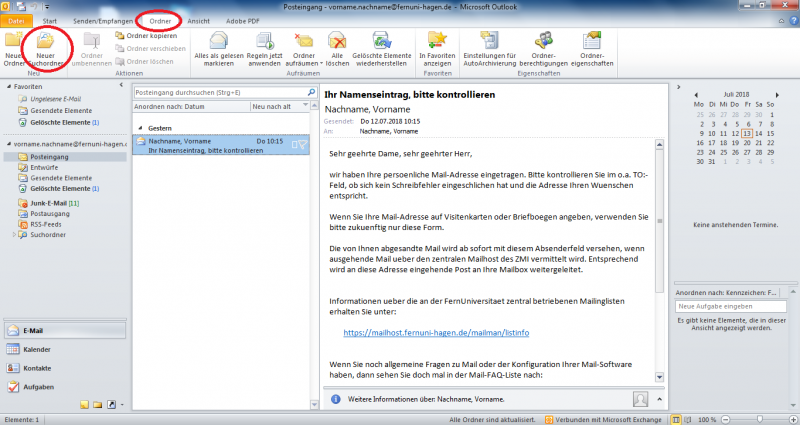
Task: Expand the Suchordner tree node
Action: 14,235
